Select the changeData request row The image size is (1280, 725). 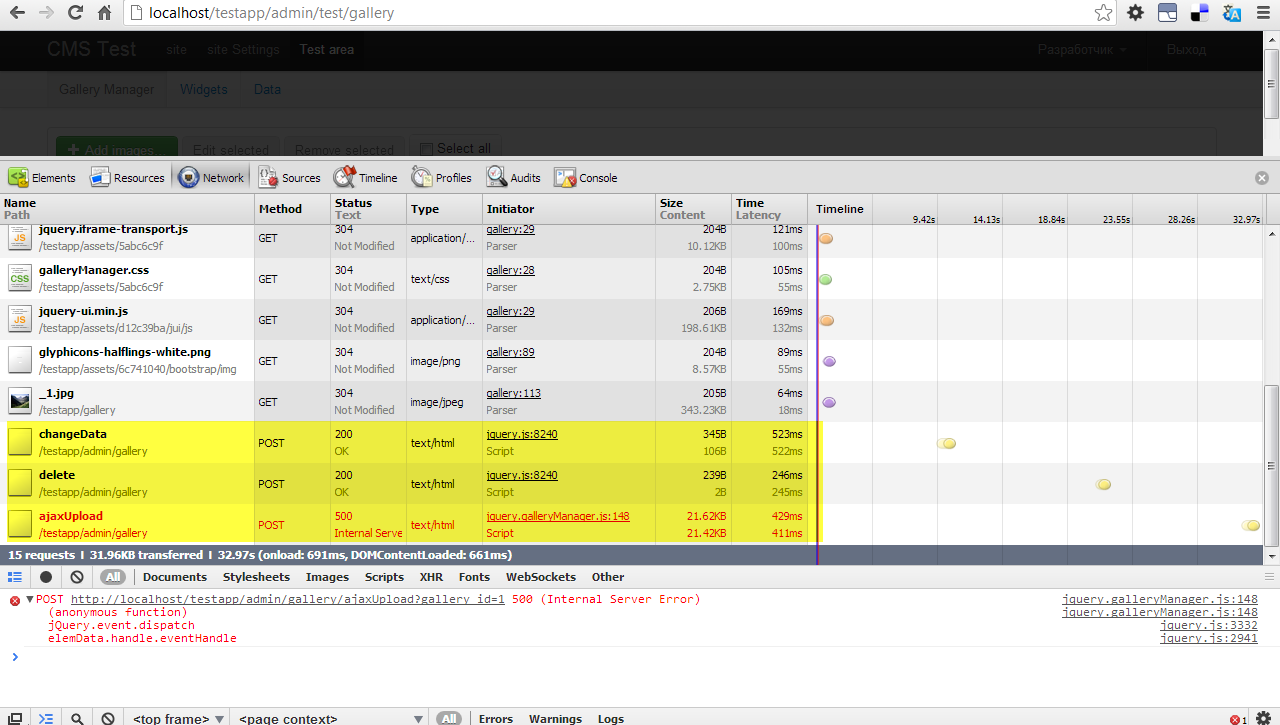coord(73,434)
